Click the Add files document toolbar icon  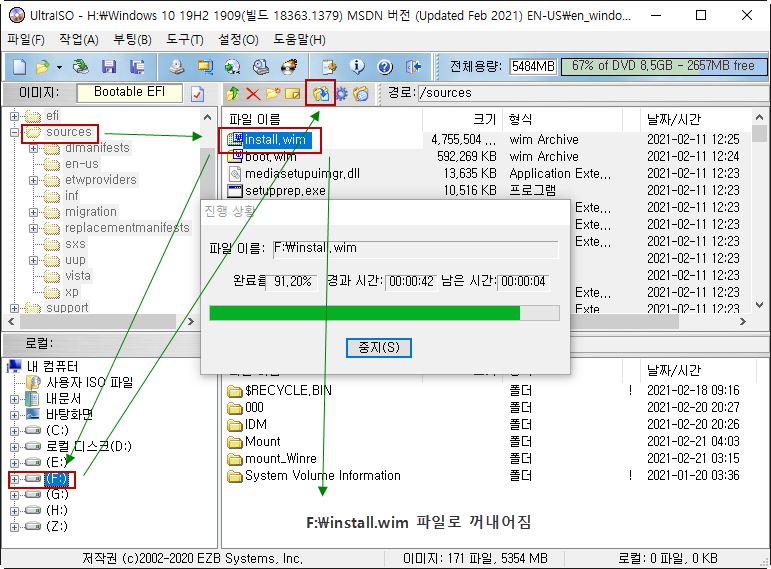click(329, 66)
